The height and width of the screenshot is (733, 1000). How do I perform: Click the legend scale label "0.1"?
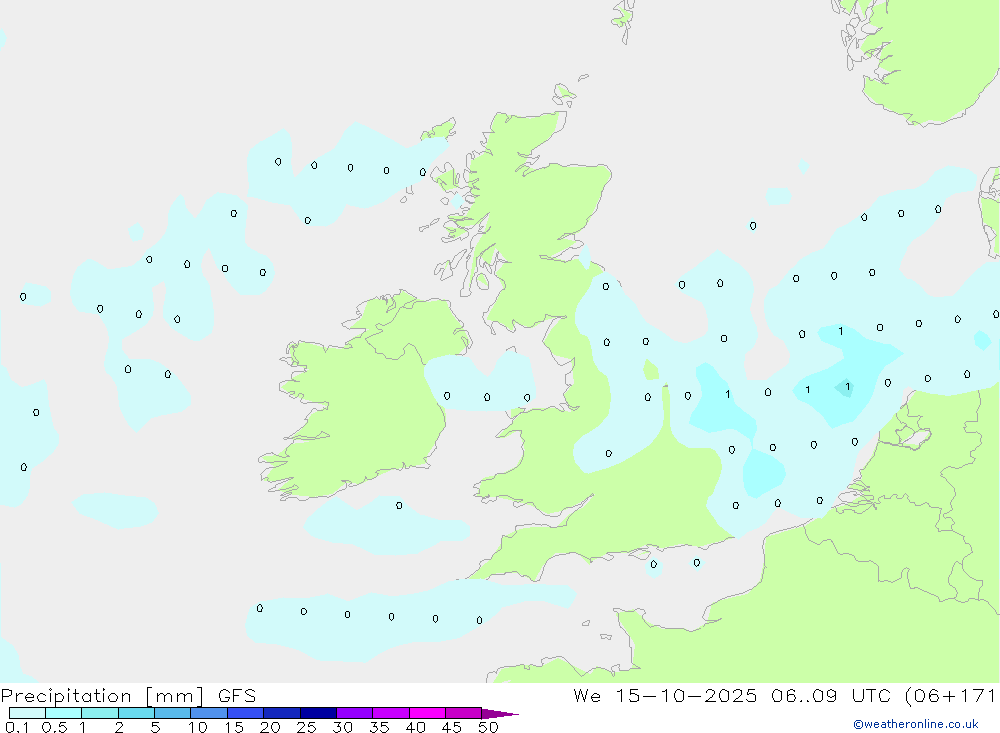(17, 727)
